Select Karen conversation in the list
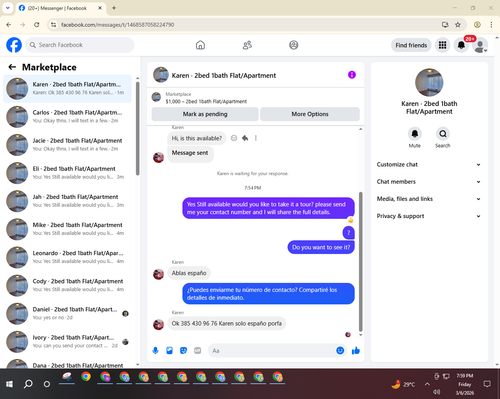 pyautogui.click(x=67, y=89)
